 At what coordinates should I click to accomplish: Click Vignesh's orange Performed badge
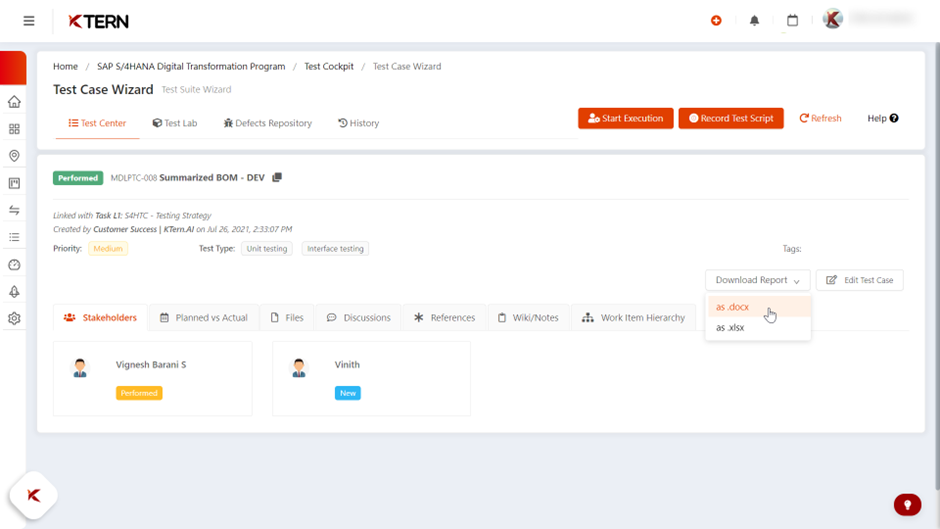tap(139, 393)
